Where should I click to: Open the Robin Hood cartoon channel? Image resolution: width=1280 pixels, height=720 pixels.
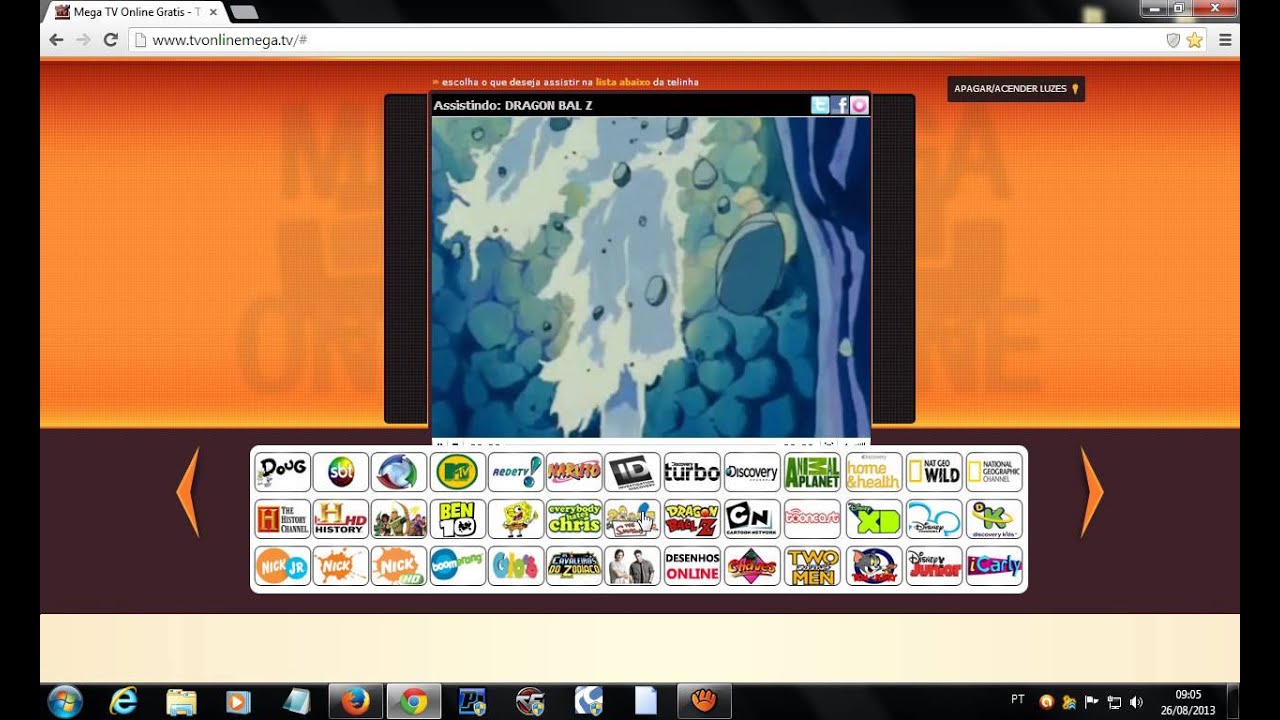(399, 519)
